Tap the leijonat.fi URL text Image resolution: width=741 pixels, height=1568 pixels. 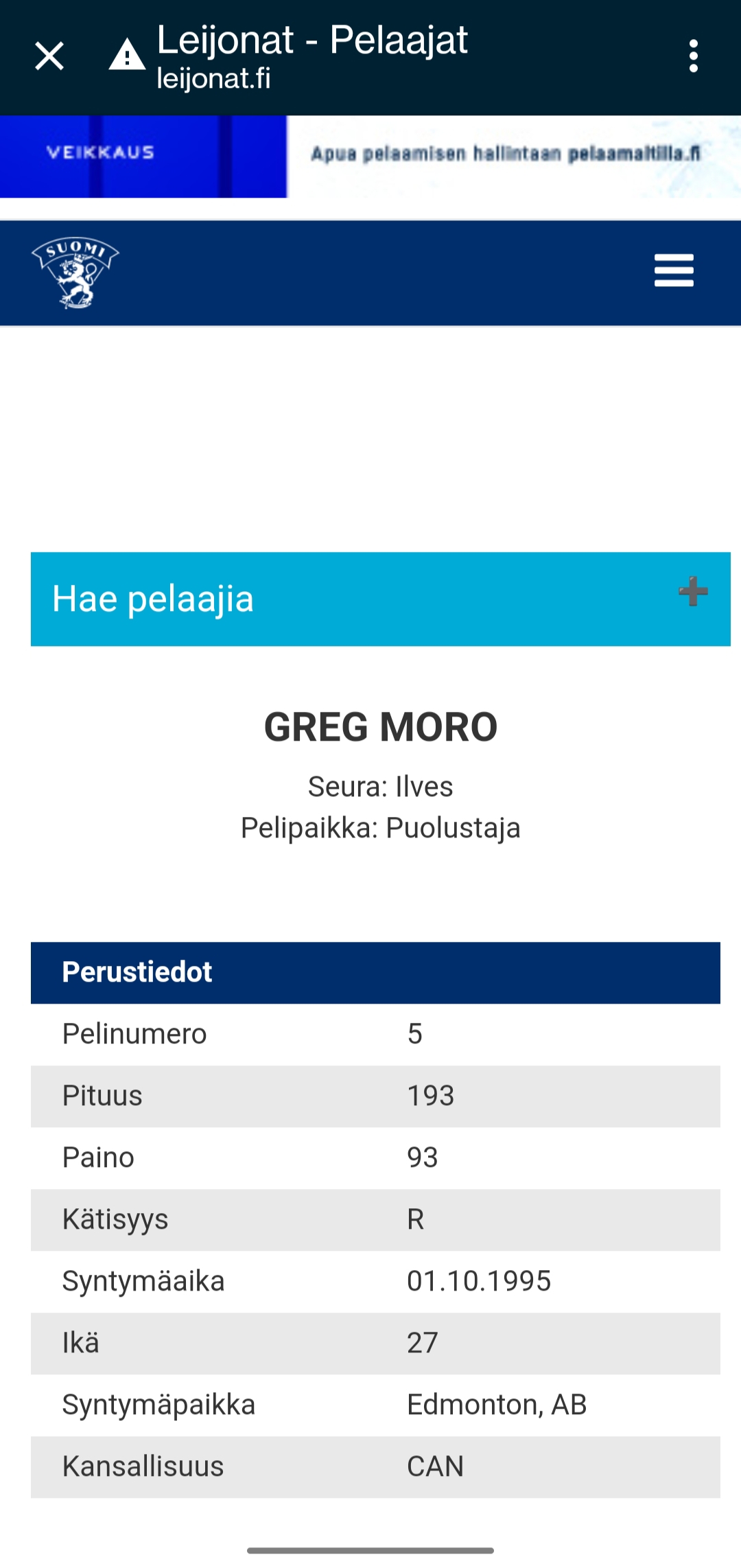(x=213, y=78)
